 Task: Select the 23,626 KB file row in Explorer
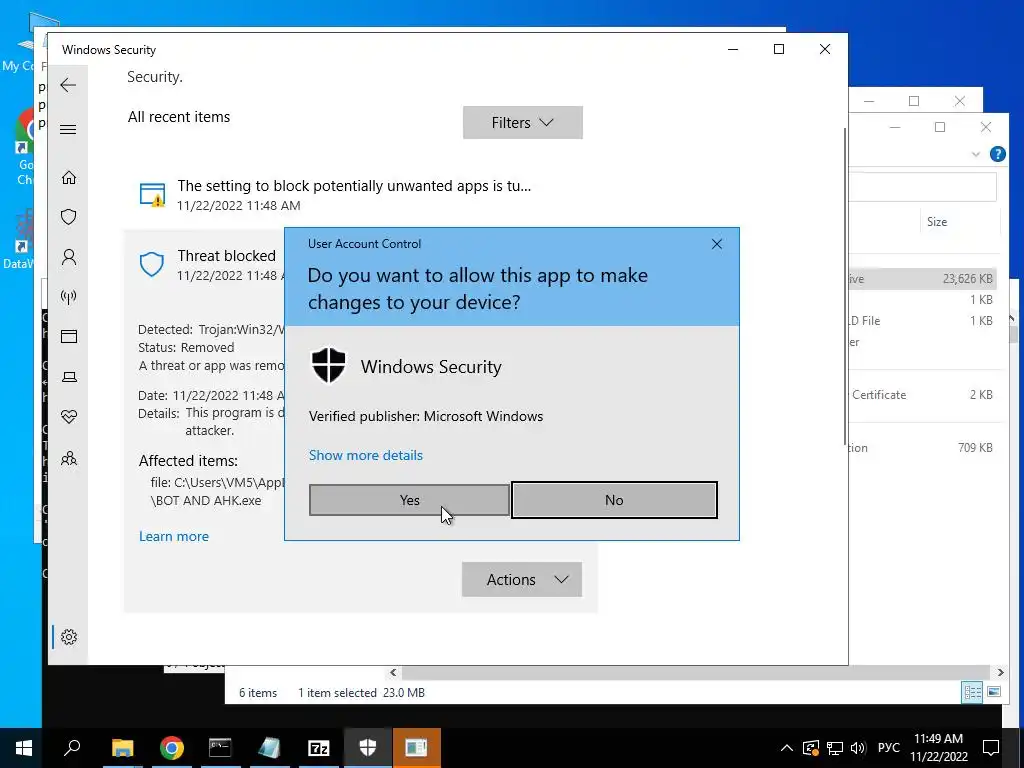(x=923, y=279)
